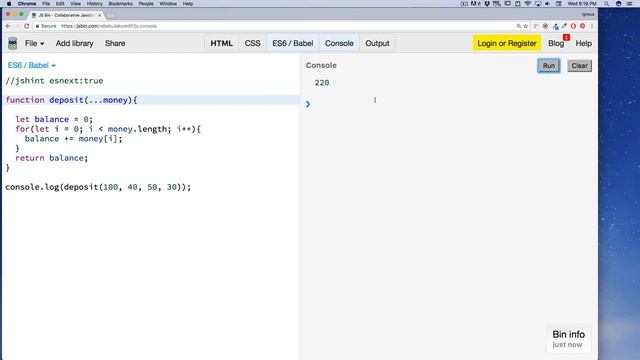Click the red Opera-style extension icon
This screenshot has width=640, height=360.
tap(573, 26)
